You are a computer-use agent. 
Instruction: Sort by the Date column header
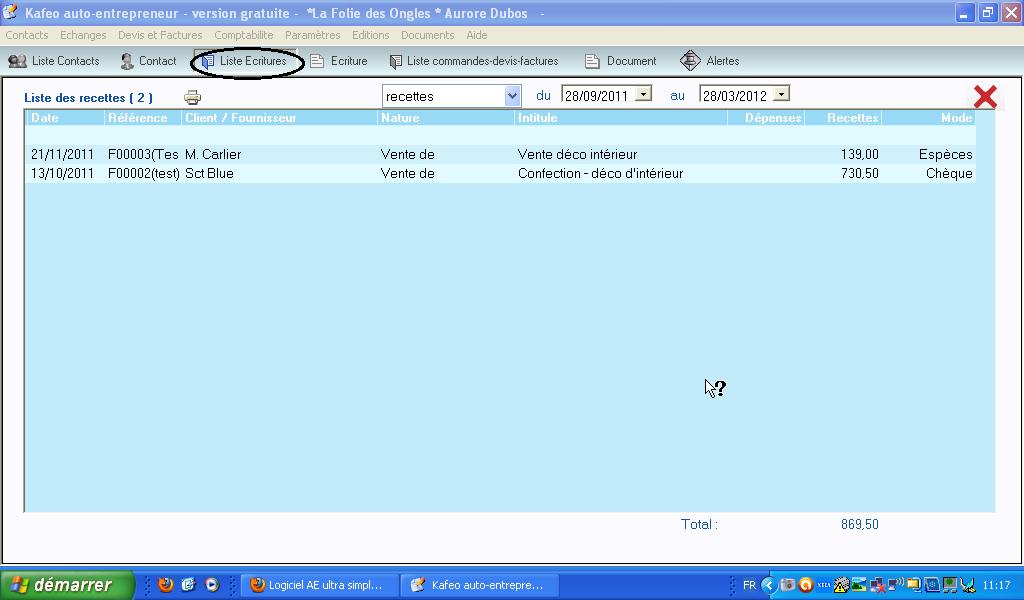coord(45,118)
